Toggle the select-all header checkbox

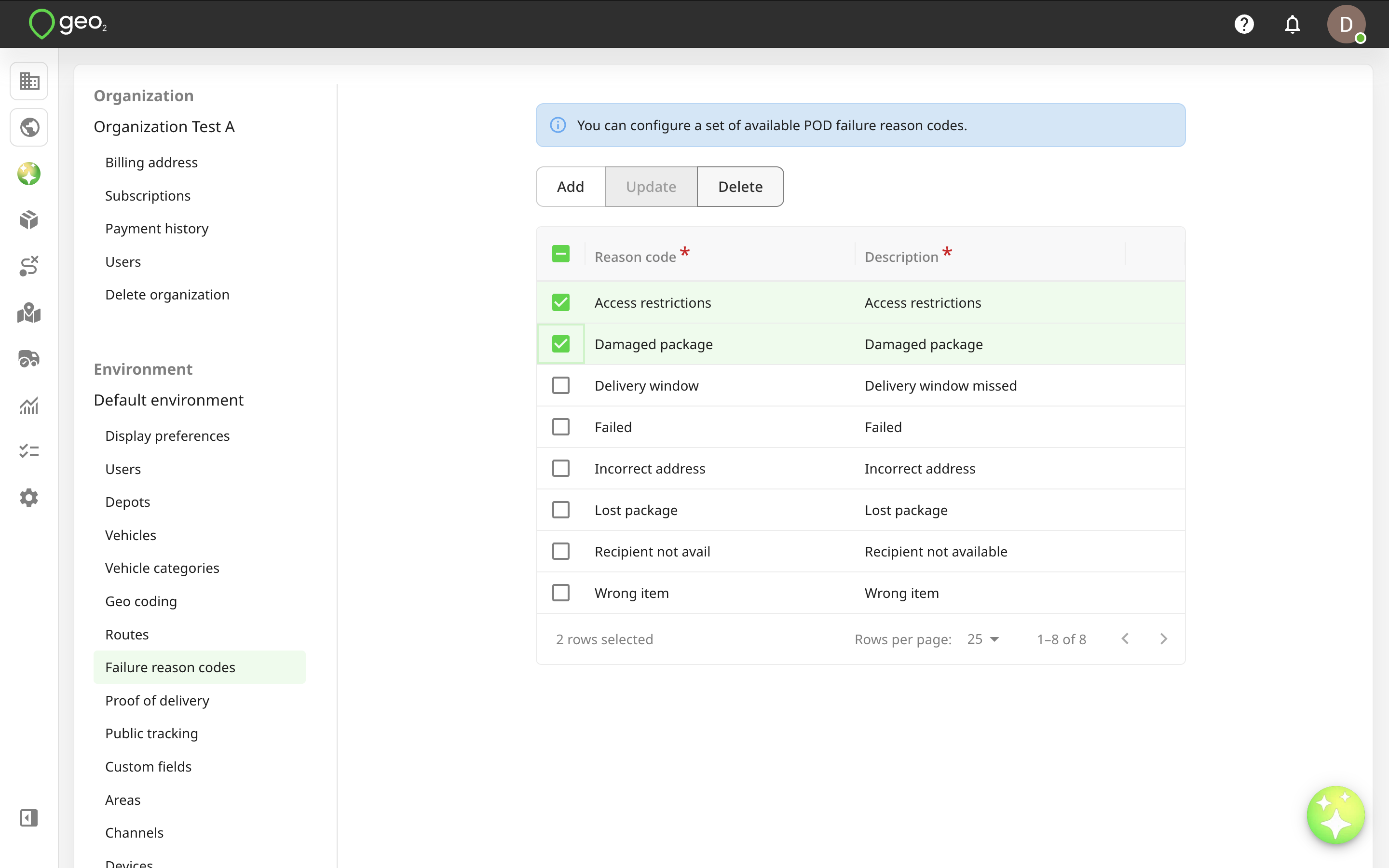pyautogui.click(x=560, y=254)
